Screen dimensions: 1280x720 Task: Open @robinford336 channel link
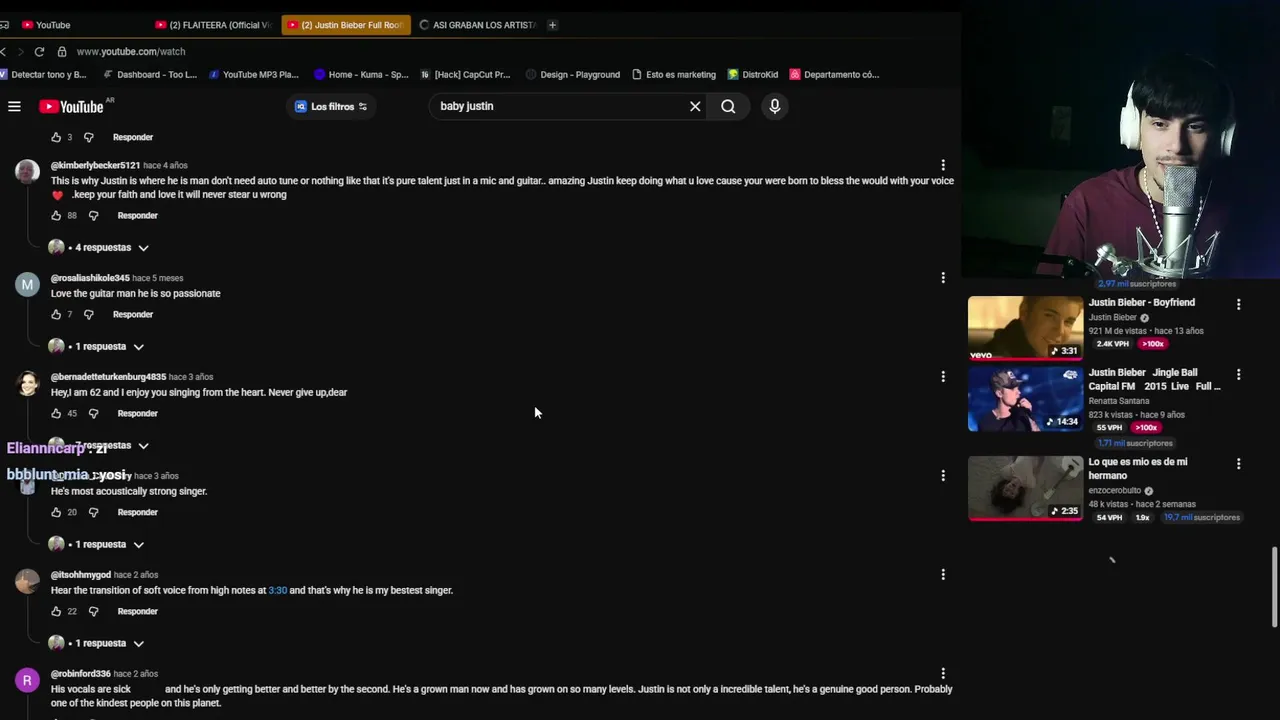[x=81, y=674]
